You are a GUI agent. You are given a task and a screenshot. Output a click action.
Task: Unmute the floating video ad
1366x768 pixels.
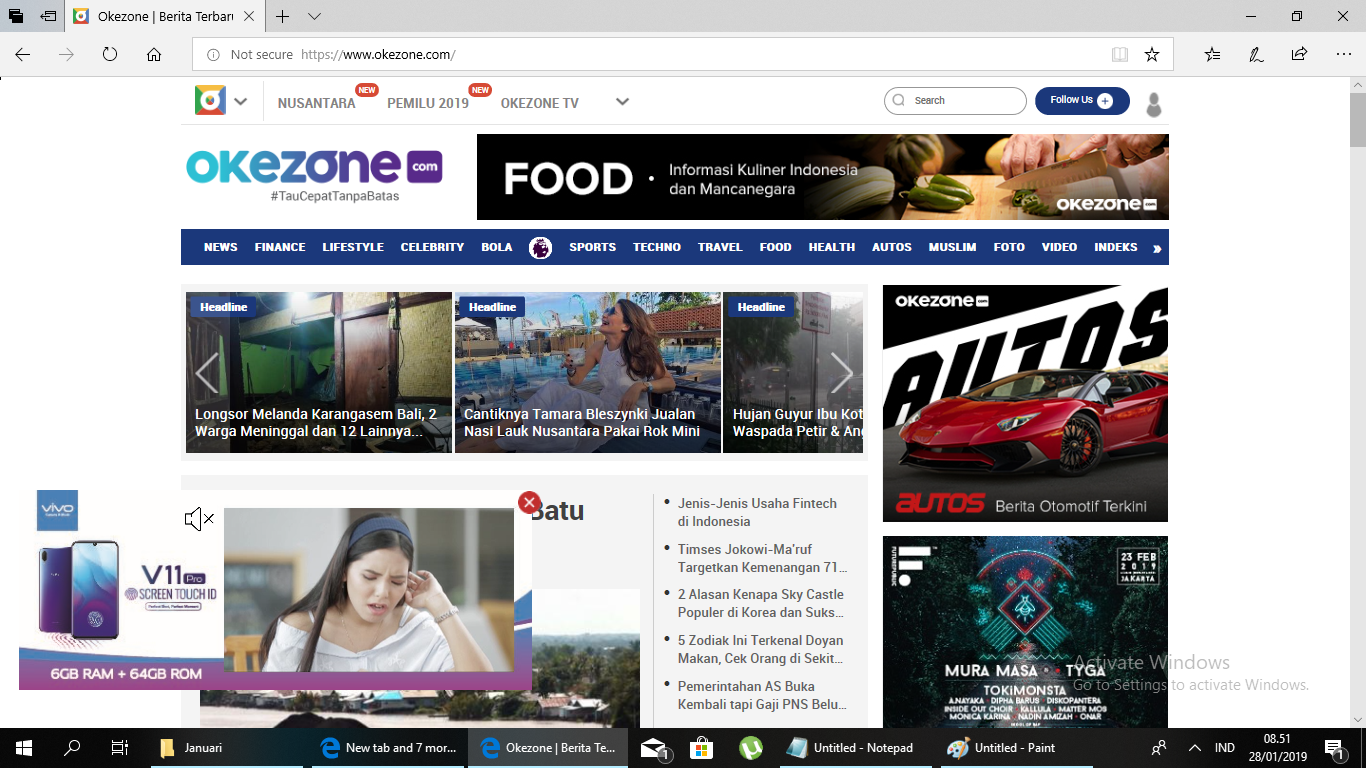(199, 519)
